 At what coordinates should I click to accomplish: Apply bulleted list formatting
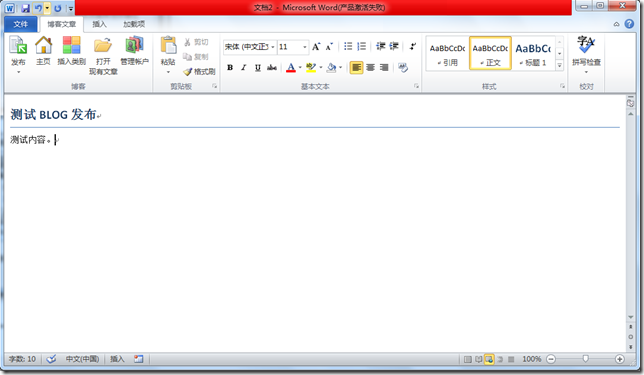(x=348, y=46)
